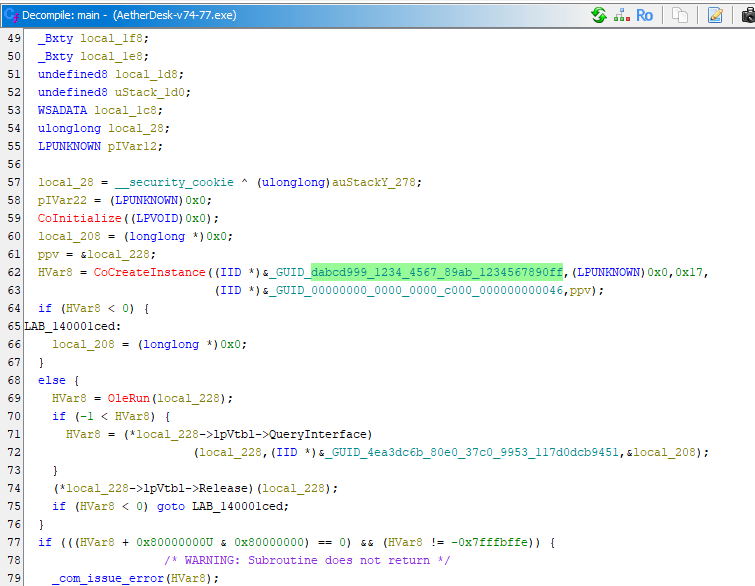
Task: Click the pencil-on-page export icon
Action: (x=715, y=15)
